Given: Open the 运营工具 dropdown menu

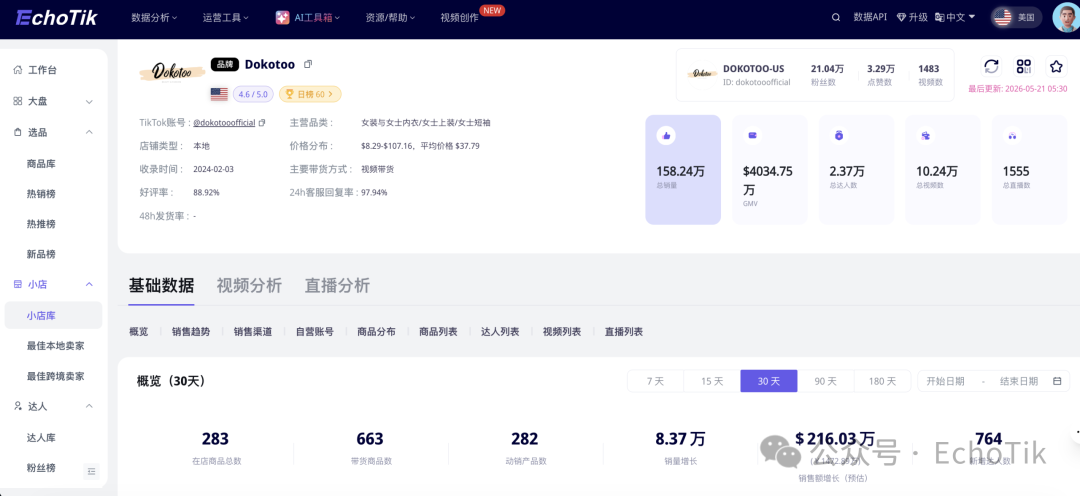Looking at the screenshot, I should point(226,18).
